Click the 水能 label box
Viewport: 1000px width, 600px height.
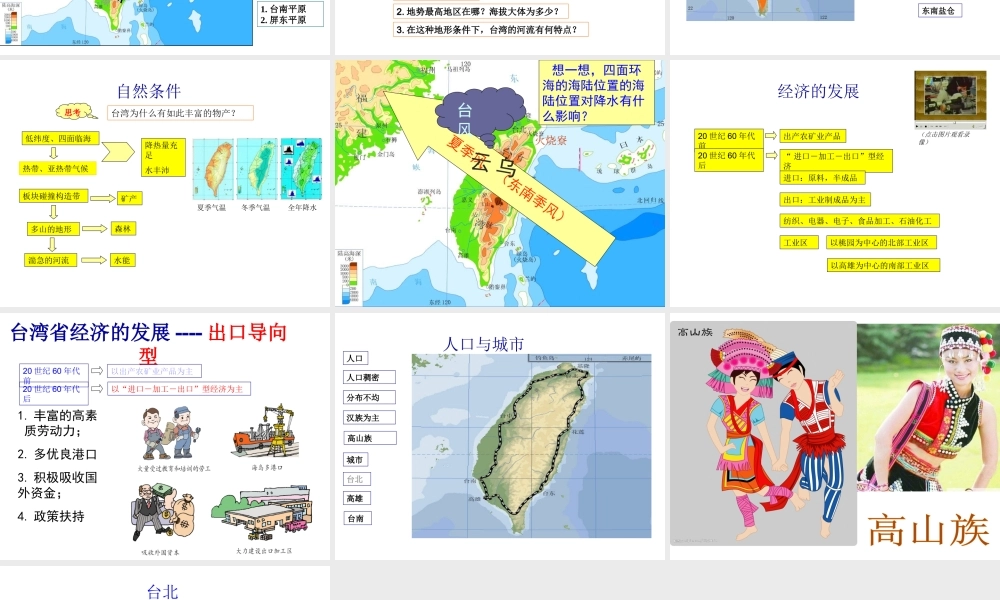pos(122,260)
